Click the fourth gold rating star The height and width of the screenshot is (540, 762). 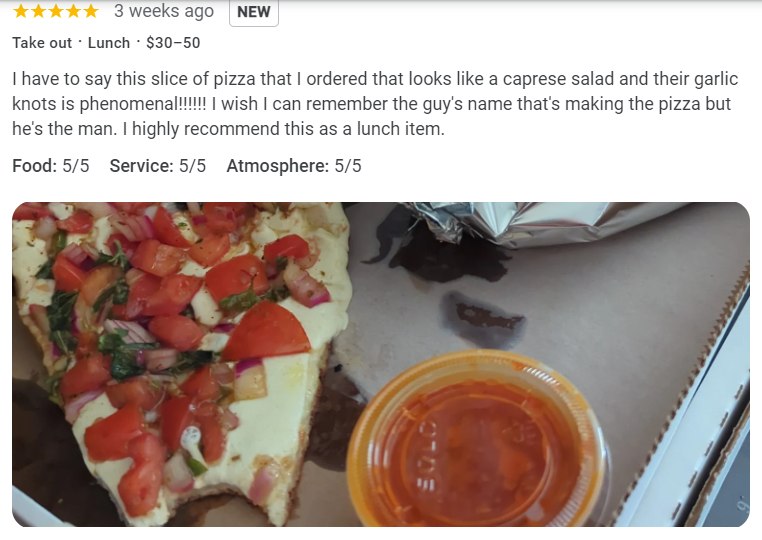[73, 11]
